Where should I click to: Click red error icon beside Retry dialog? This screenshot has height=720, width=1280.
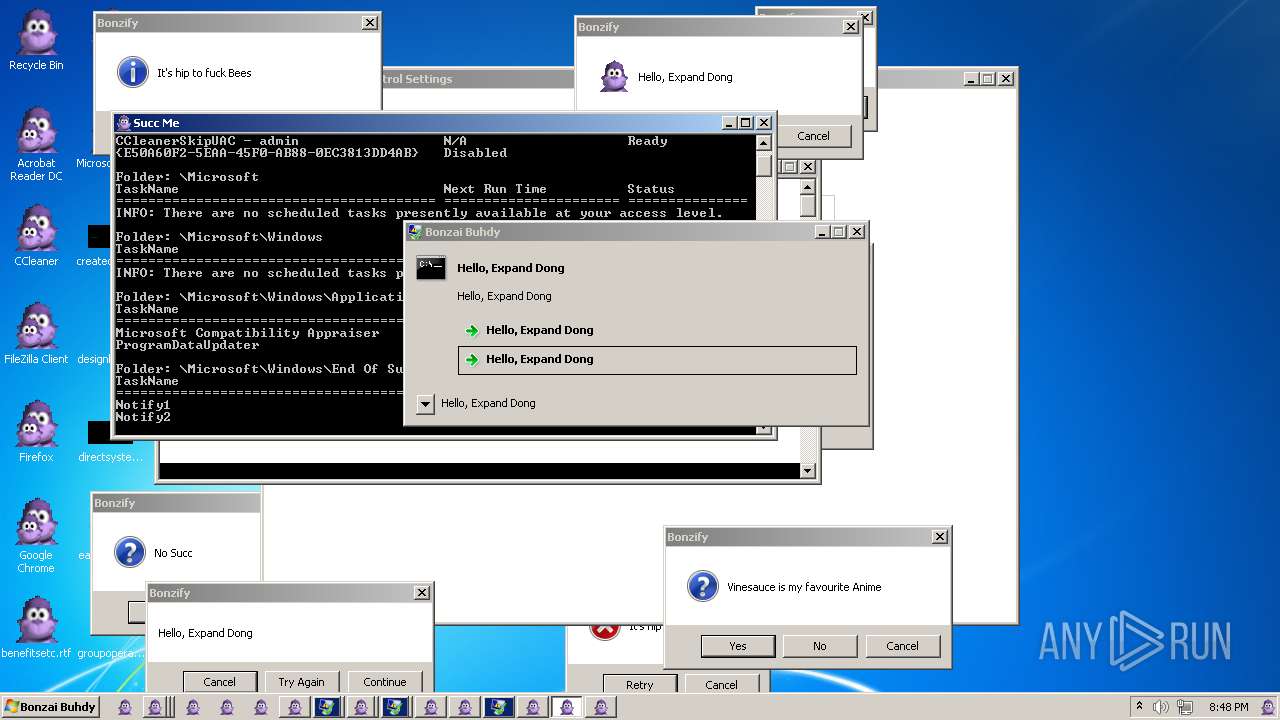point(604,629)
